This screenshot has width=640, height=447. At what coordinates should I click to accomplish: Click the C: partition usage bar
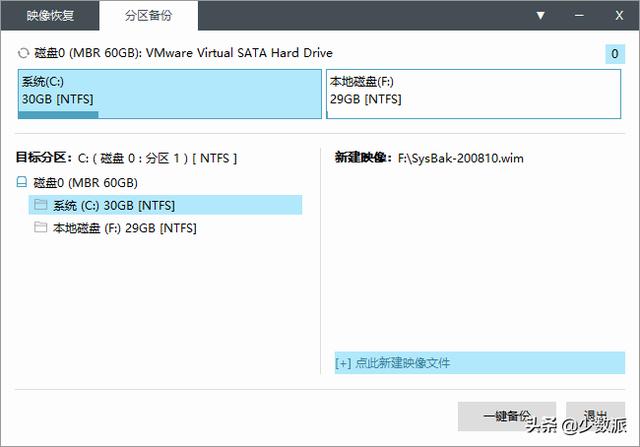point(58,115)
